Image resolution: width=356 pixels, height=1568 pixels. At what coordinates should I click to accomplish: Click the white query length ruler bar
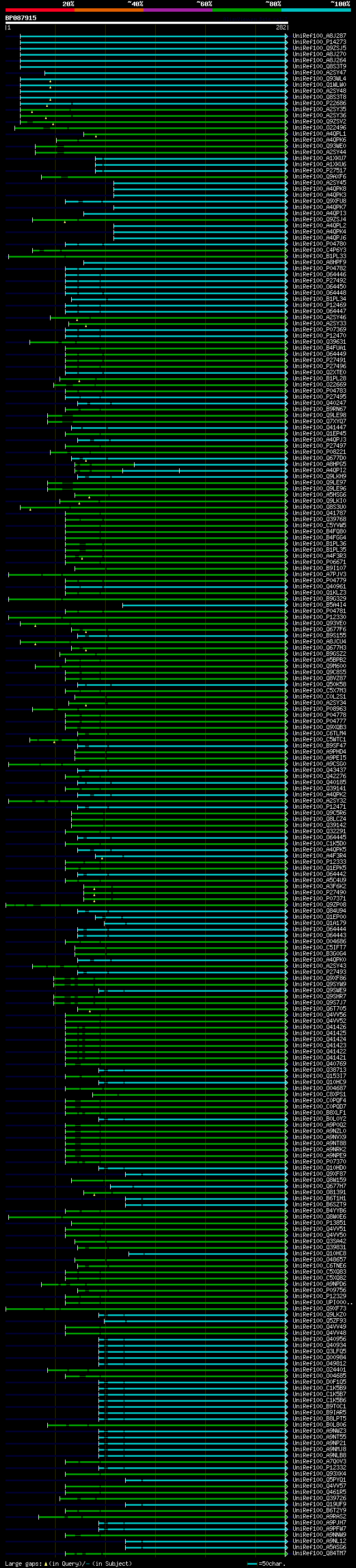click(x=146, y=23)
